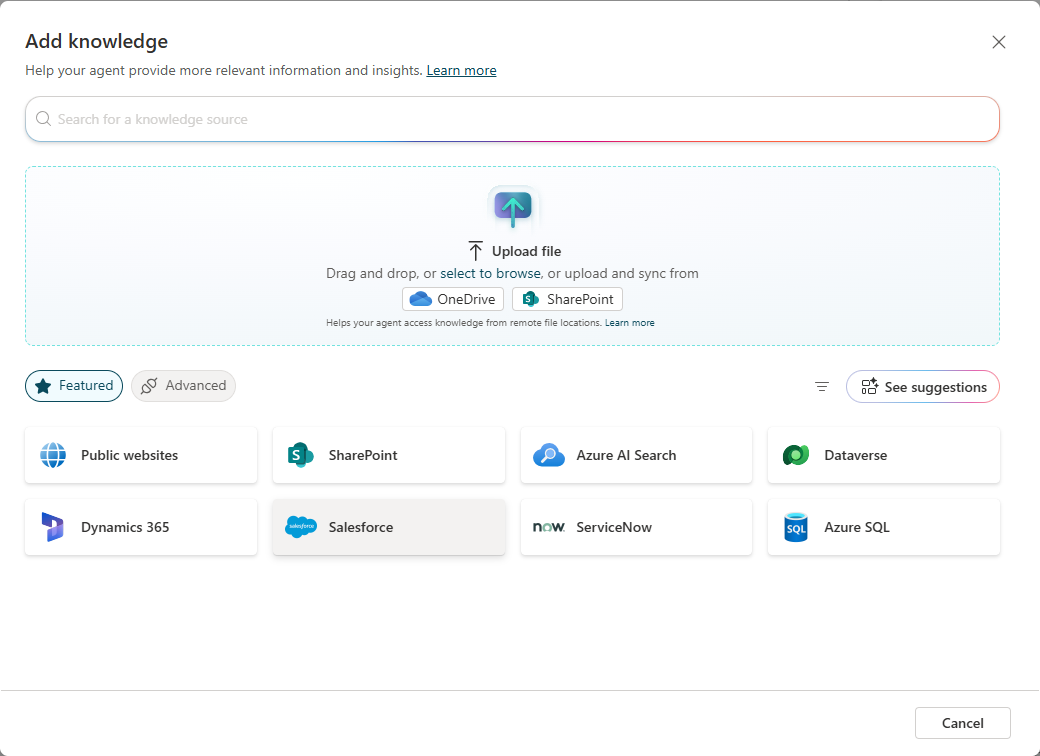Click the Azure SQL database icon

pos(796,527)
